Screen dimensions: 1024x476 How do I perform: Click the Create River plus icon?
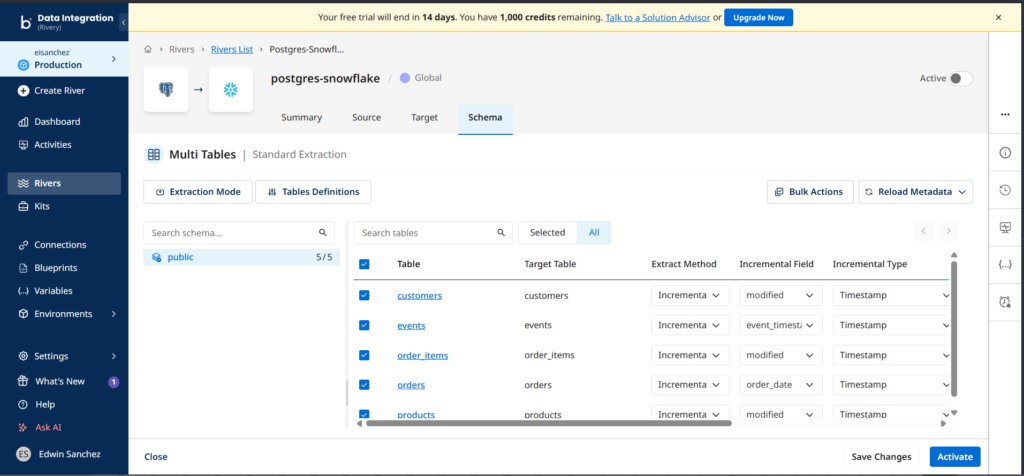24,91
